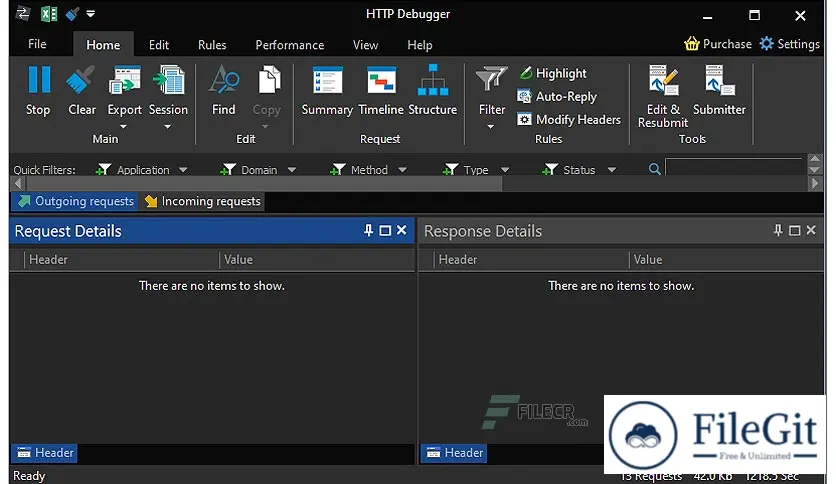Launch the Submitter tool
The width and height of the screenshot is (836, 484).
(x=719, y=90)
